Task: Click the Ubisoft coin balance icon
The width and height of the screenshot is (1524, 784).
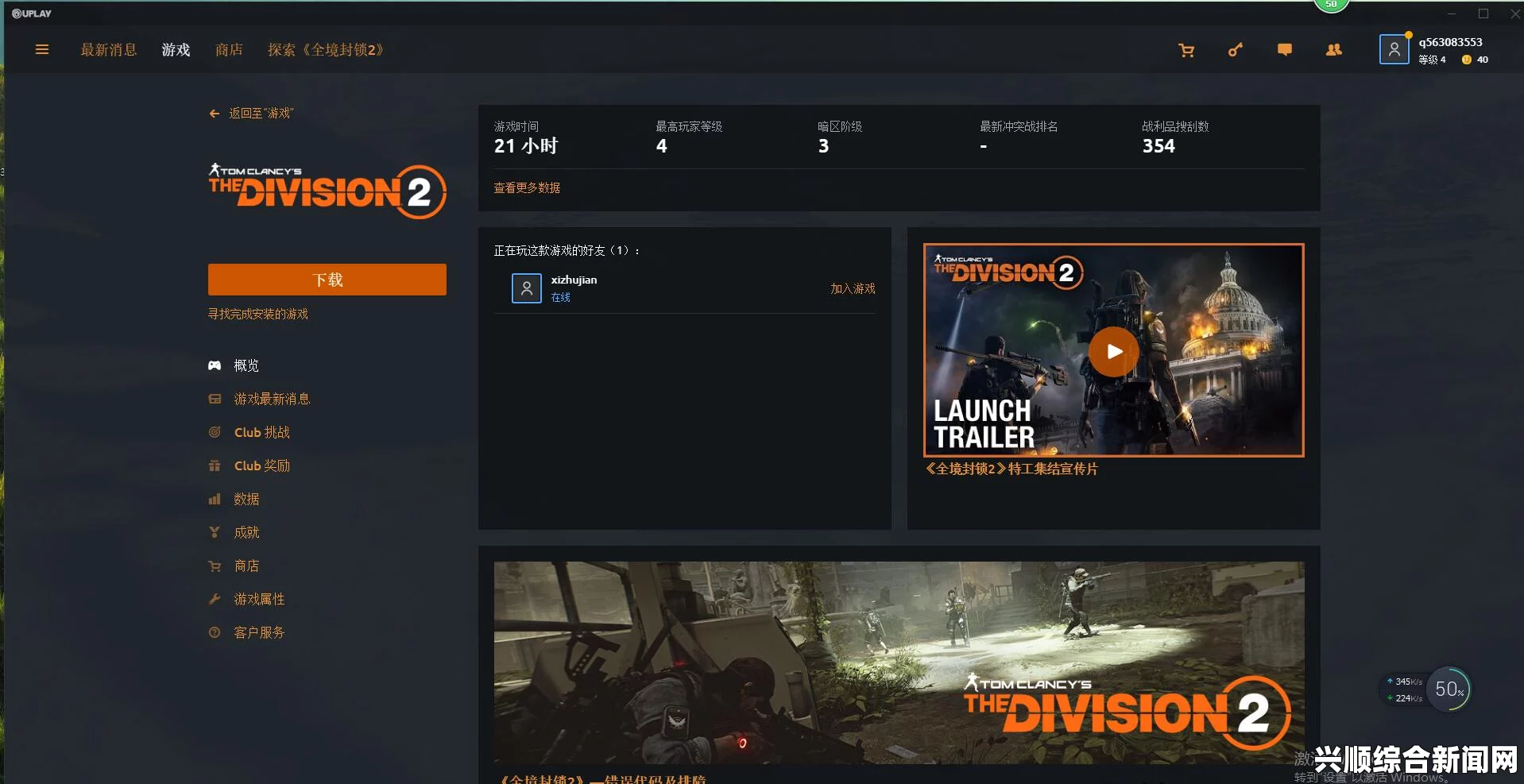Action: tap(1466, 60)
